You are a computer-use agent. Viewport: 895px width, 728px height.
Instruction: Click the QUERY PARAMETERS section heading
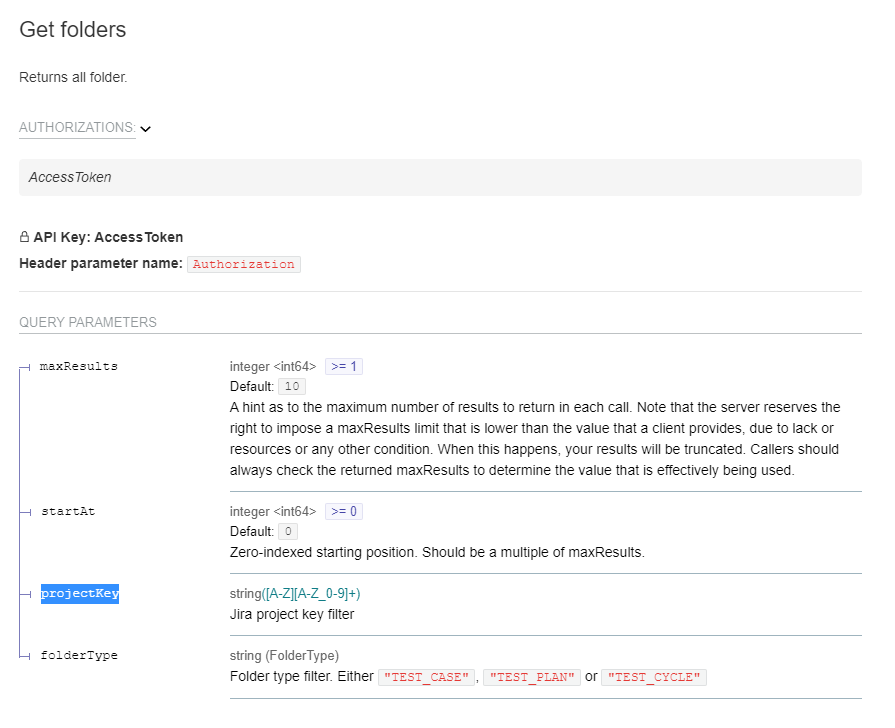tap(88, 323)
